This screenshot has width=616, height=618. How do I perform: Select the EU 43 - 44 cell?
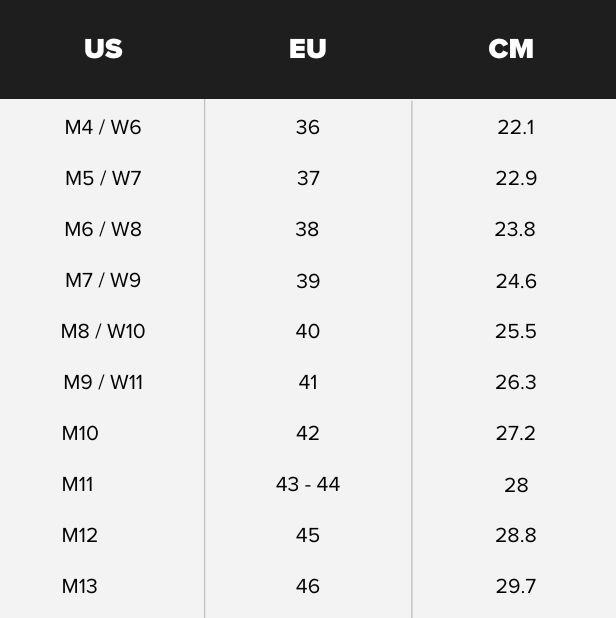click(308, 484)
